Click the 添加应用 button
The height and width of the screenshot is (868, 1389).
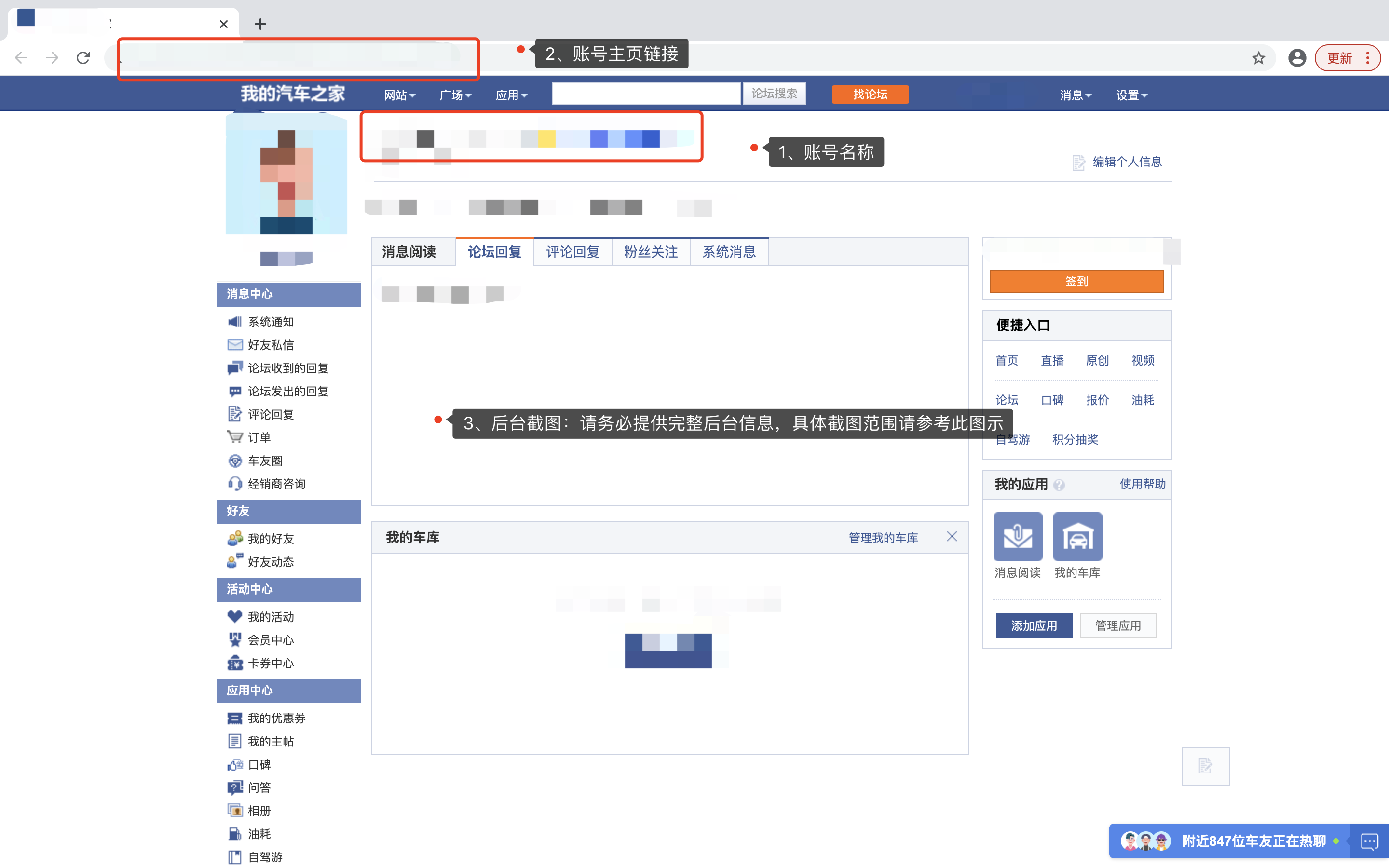[x=1034, y=625]
